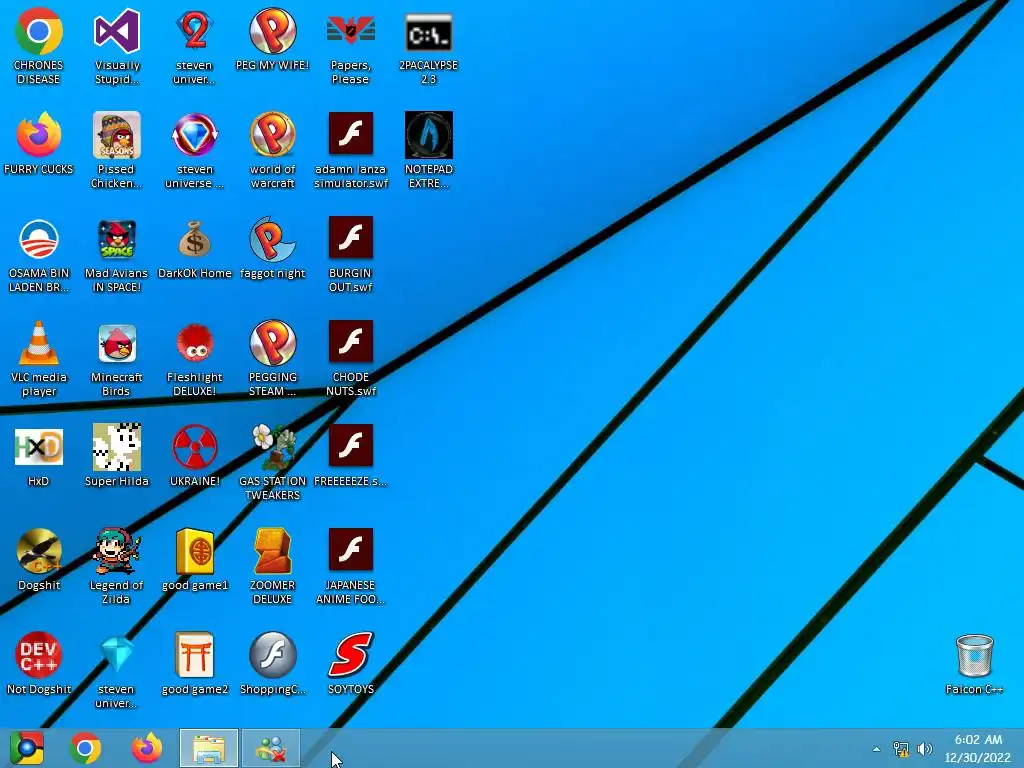Select the OSAMA BIN LADEN BR... icon
This screenshot has width=1024, height=768.
pos(39,238)
